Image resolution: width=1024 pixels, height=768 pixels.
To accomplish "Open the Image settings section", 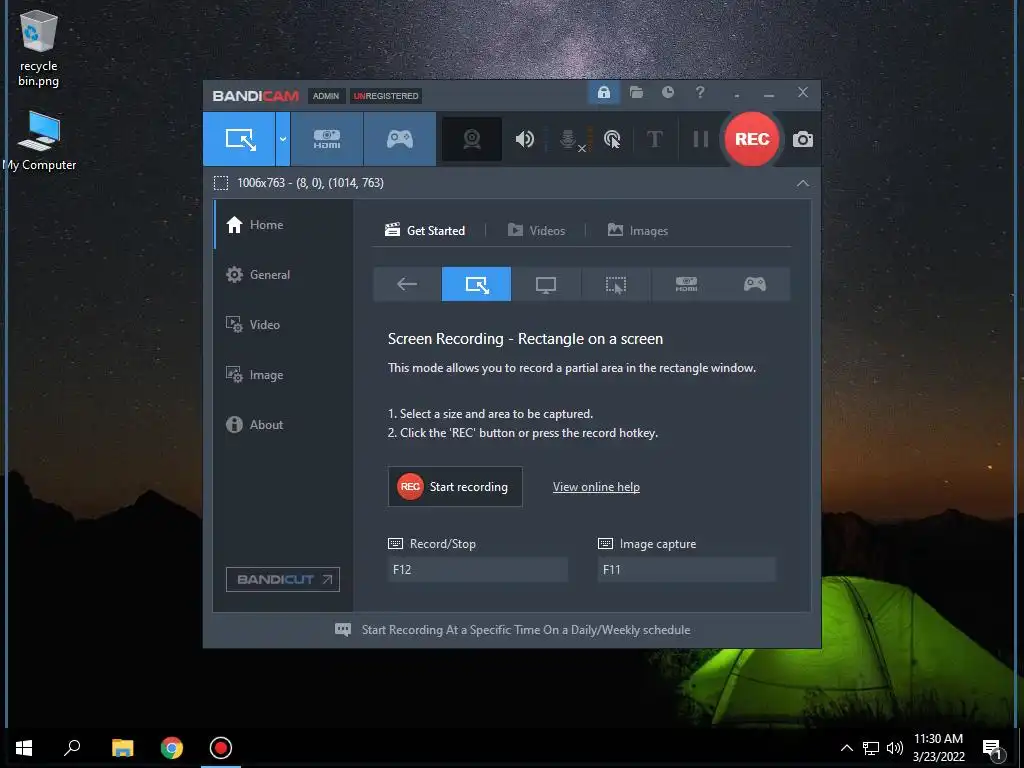I will point(283,375).
